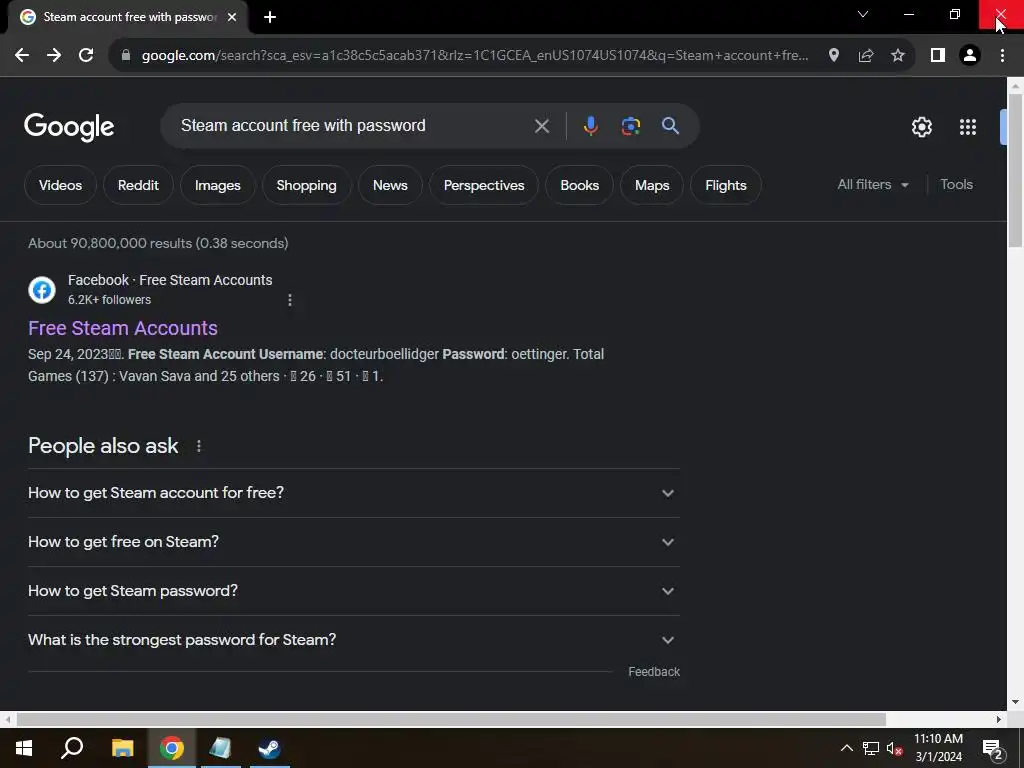
Task: Click the vertical scrollbar thumb
Action: 1015,170
